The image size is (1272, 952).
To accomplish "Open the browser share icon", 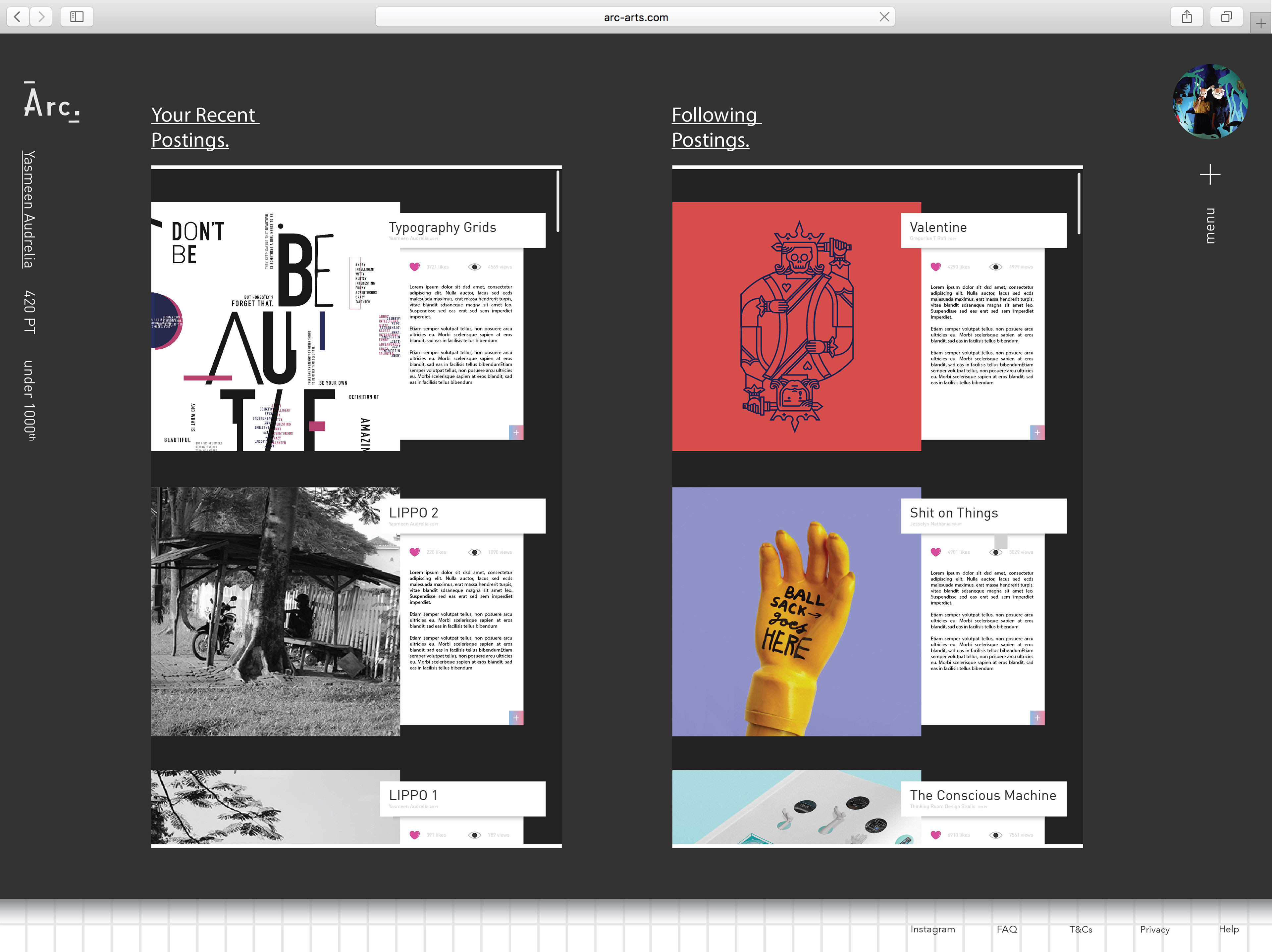I will point(1187,17).
